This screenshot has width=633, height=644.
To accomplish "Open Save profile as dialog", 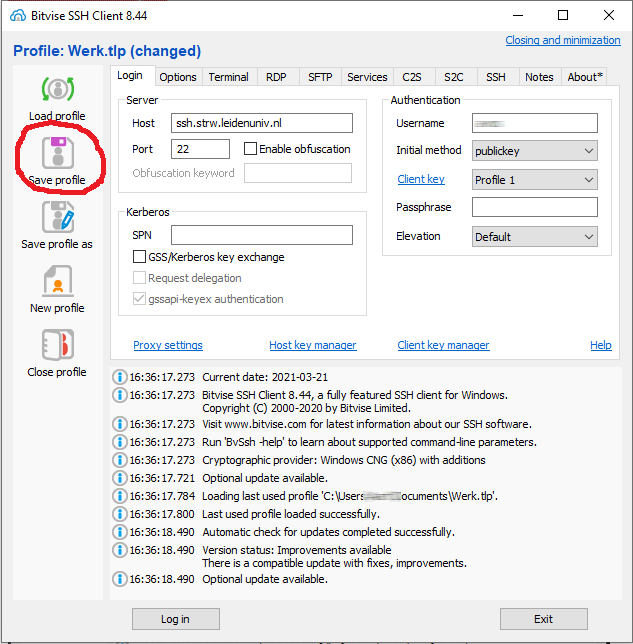I will [57, 218].
